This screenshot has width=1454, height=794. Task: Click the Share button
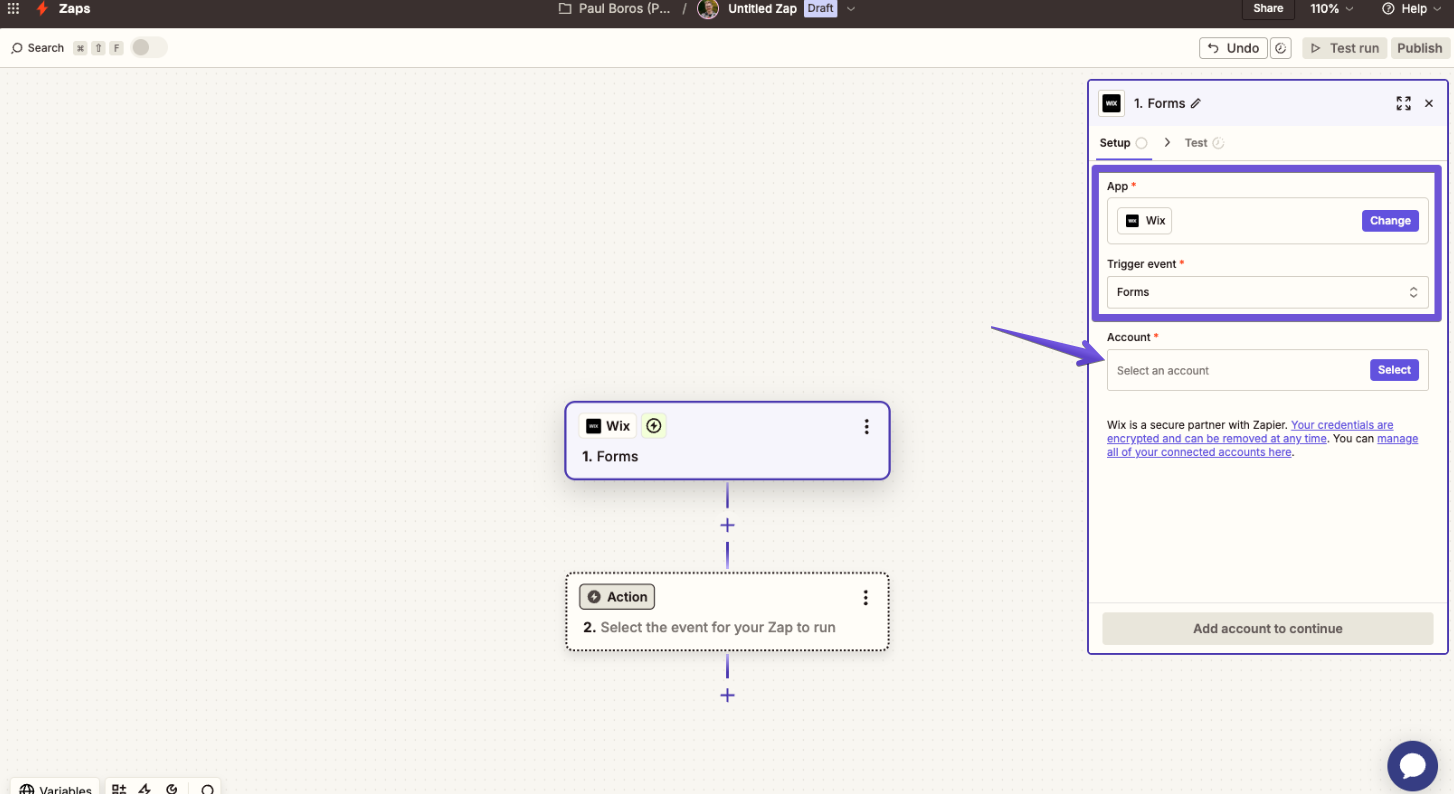[1268, 8]
